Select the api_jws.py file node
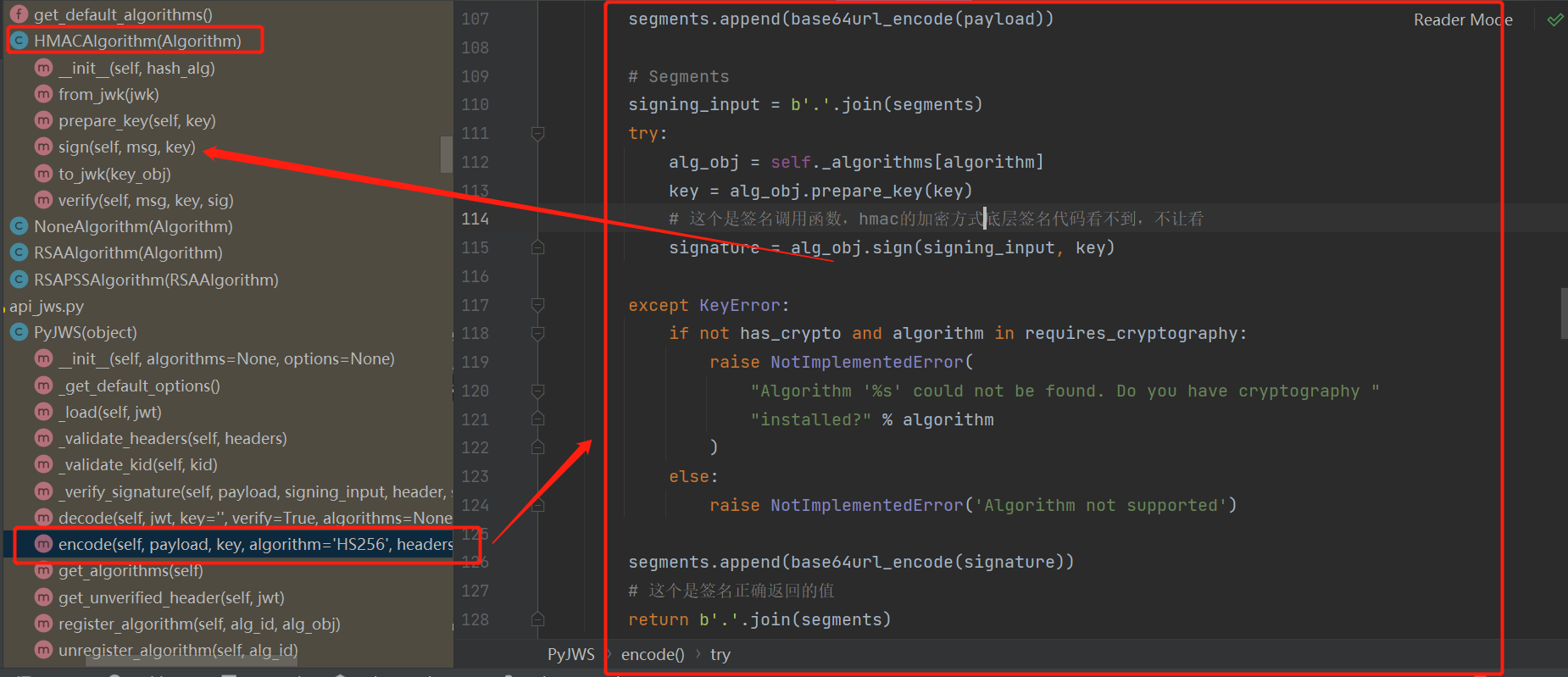Image resolution: width=1568 pixels, height=677 pixels. click(x=47, y=306)
